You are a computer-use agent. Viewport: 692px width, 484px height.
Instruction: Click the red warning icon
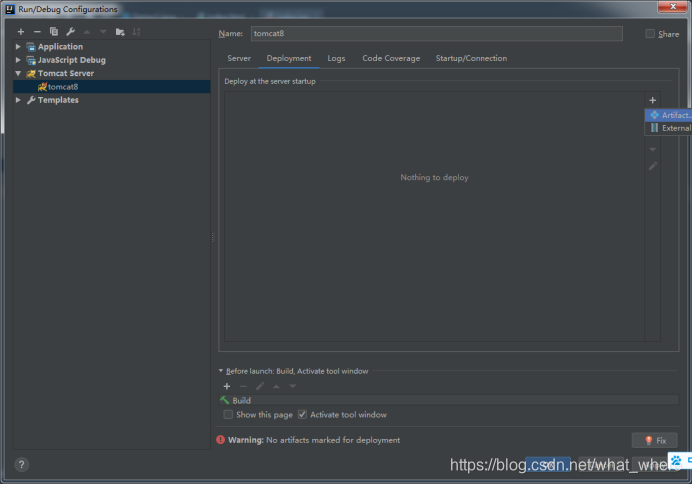(x=221, y=439)
